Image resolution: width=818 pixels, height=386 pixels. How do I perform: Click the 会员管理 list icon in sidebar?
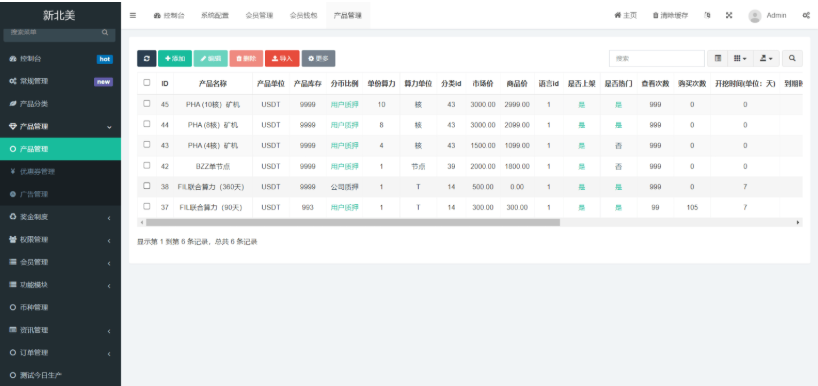(x=13, y=262)
